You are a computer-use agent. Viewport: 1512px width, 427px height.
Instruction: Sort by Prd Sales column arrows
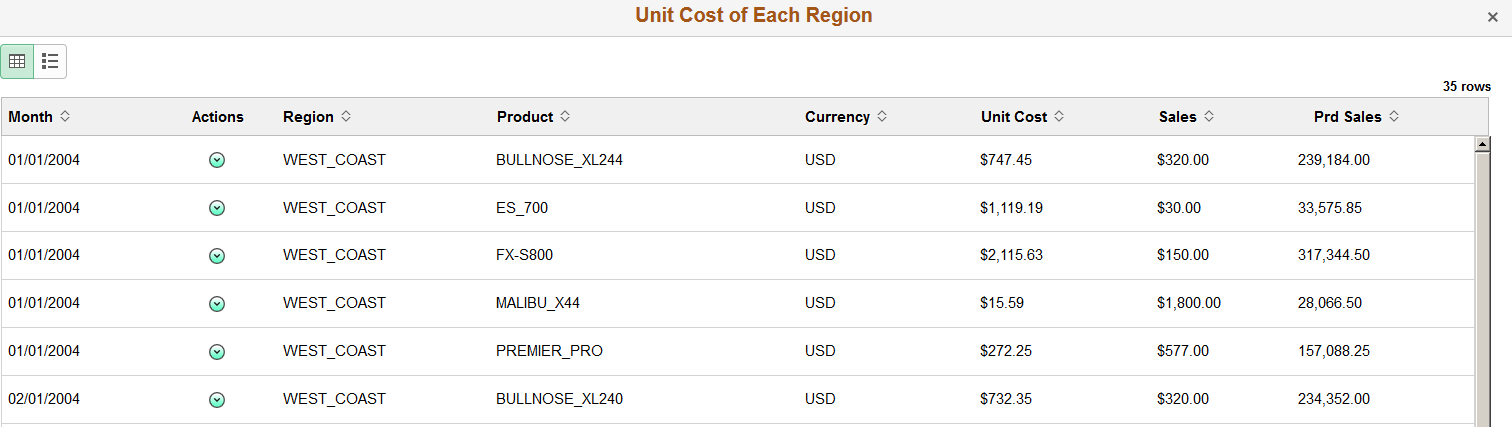tap(1394, 117)
